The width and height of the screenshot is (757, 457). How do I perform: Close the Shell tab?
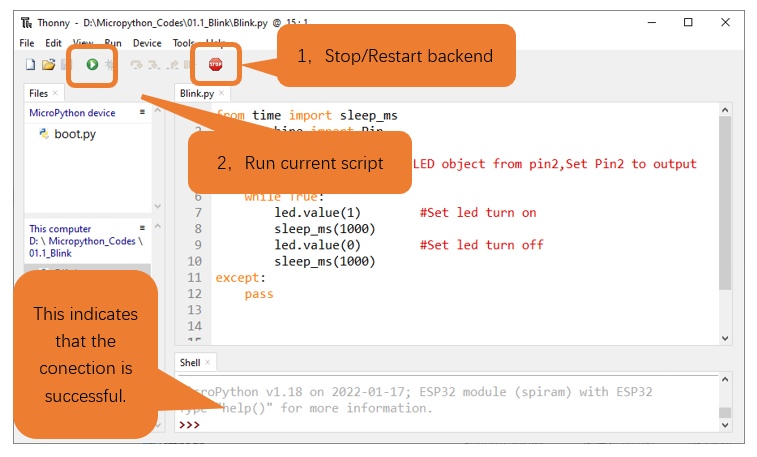208,362
